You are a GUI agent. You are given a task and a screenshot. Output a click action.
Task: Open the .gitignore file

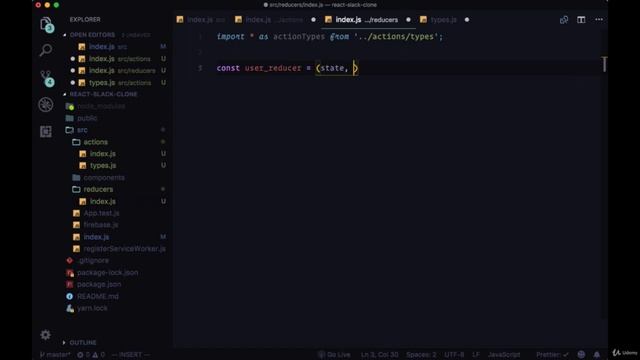click(93, 261)
